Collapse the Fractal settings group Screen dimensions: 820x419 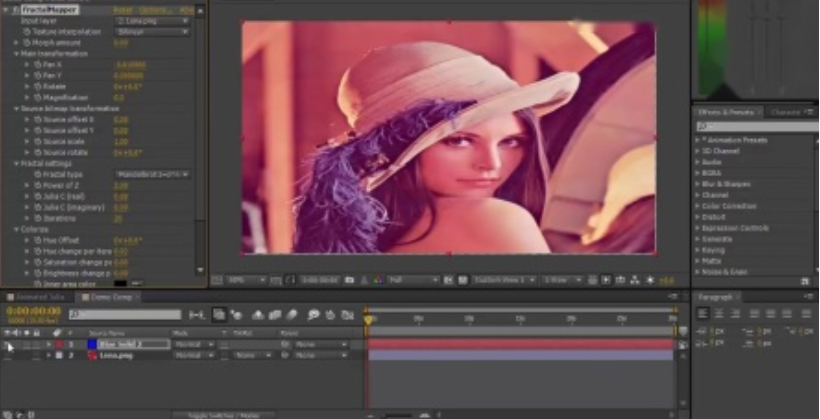(x=16, y=163)
